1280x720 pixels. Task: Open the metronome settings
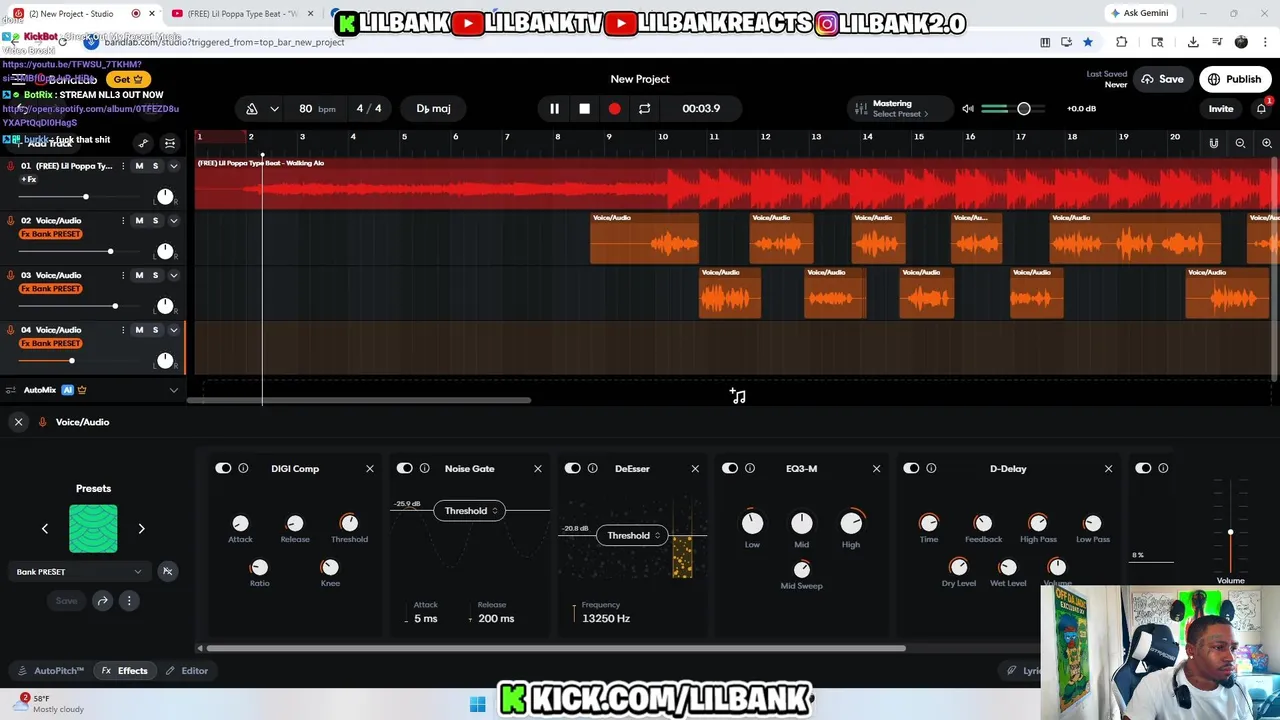[252, 108]
